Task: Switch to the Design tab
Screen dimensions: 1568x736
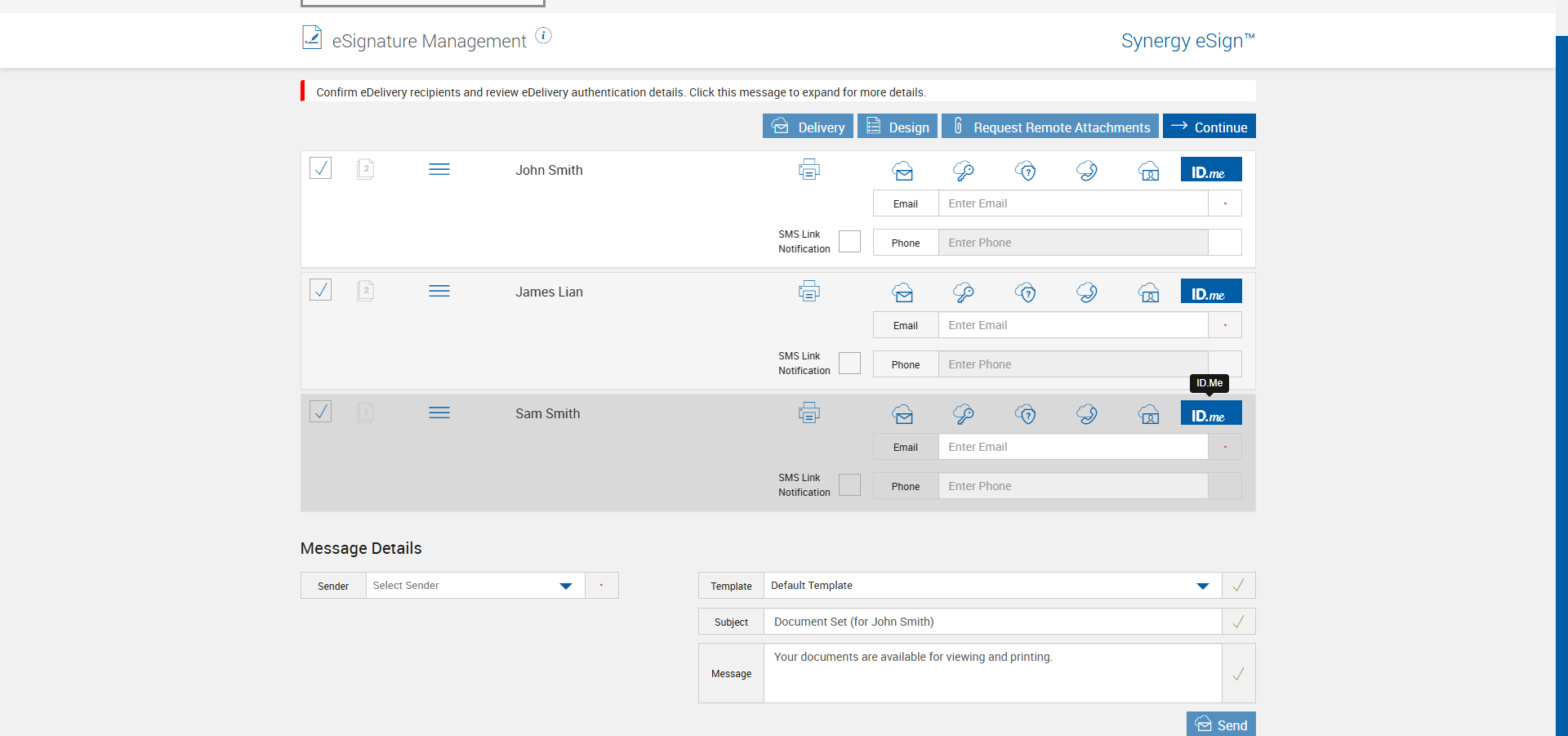Action: tap(897, 127)
